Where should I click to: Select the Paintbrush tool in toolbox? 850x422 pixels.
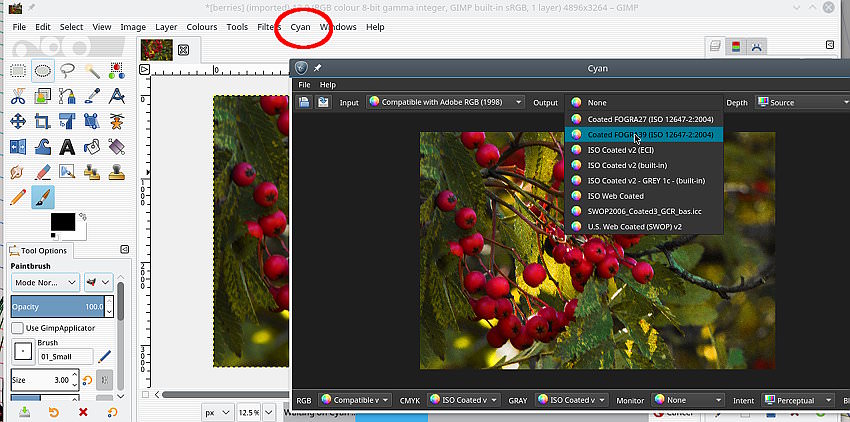(43, 198)
